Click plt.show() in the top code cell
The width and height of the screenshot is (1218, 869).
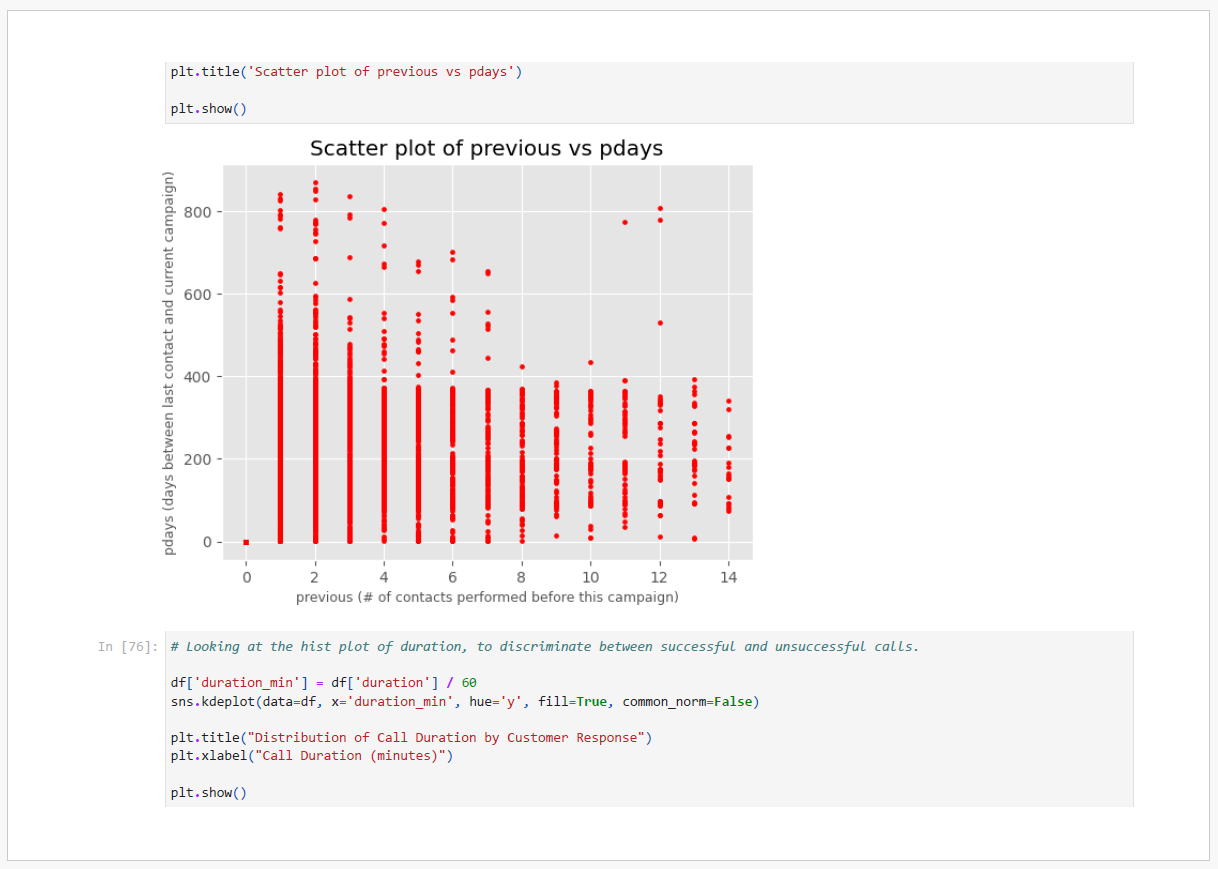click(x=208, y=108)
